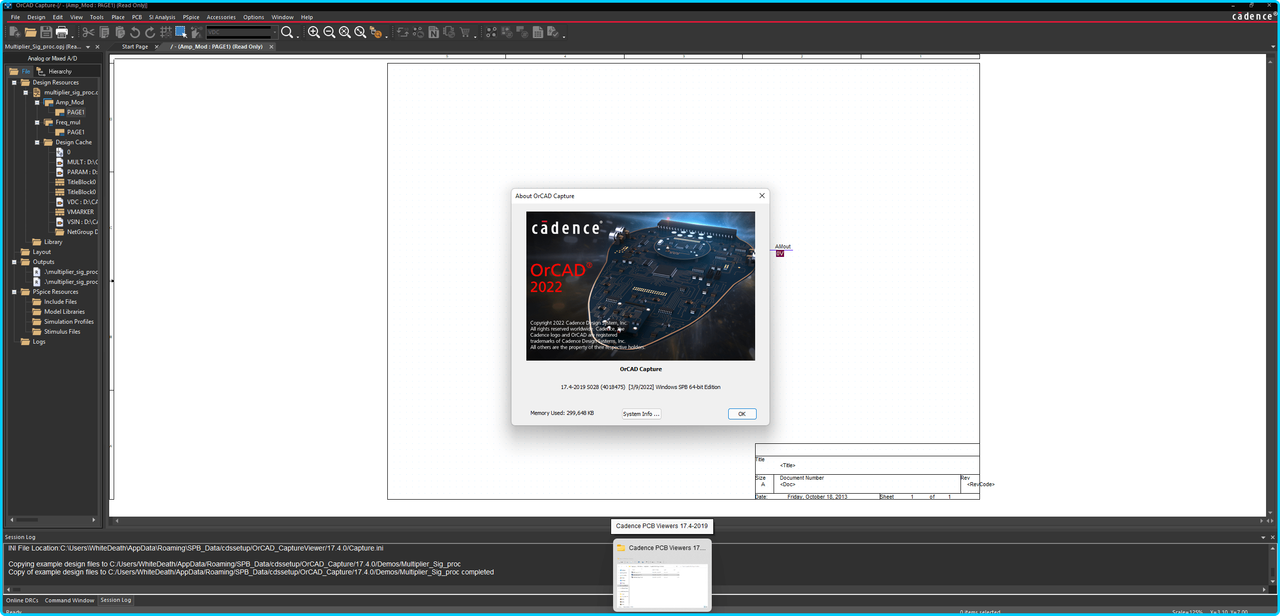
Task: Collapse the Outputs folder node
Action: click(x=14, y=262)
